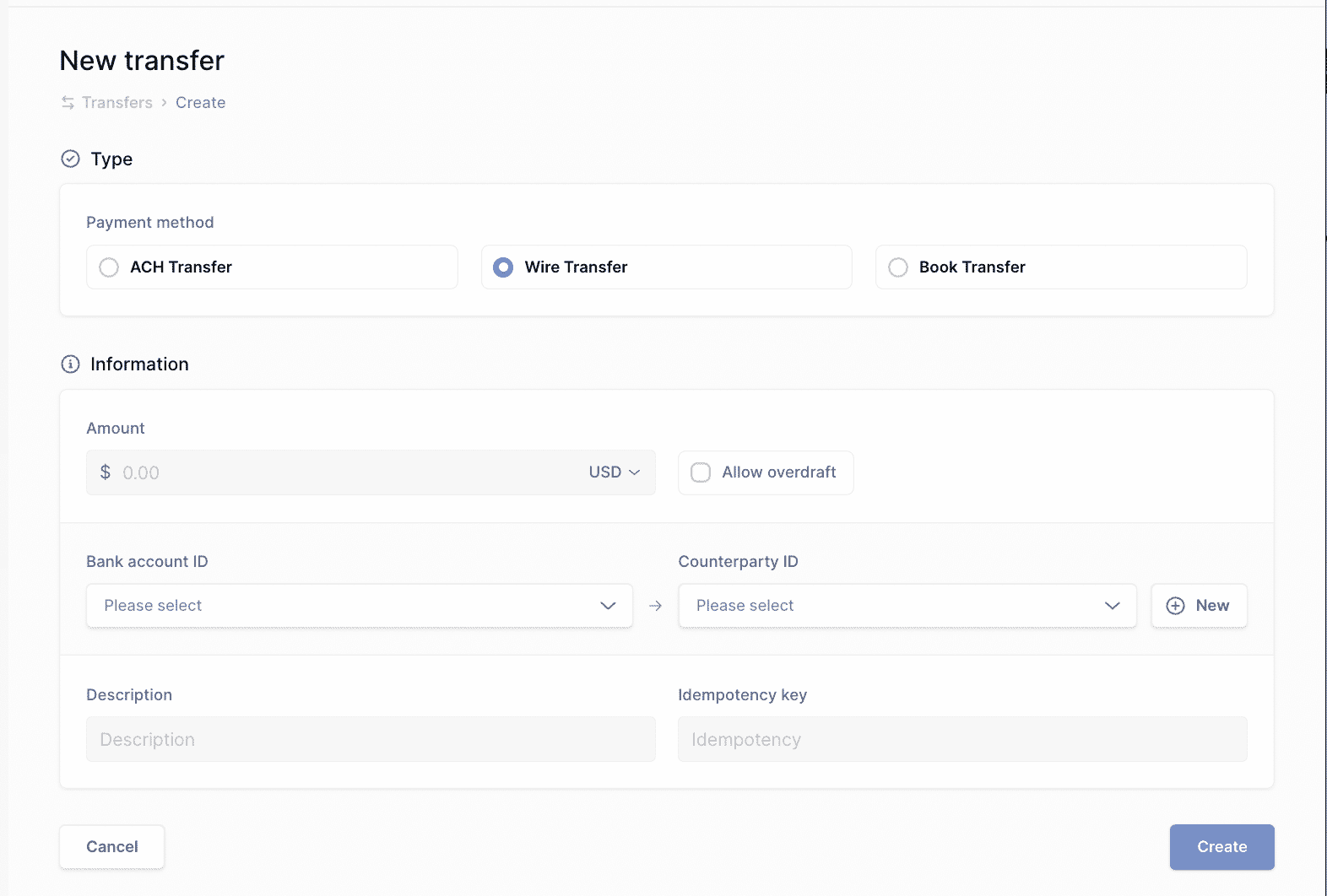The image size is (1327, 896).
Task: Enable the Allow overdraft checkbox
Action: [701, 472]
